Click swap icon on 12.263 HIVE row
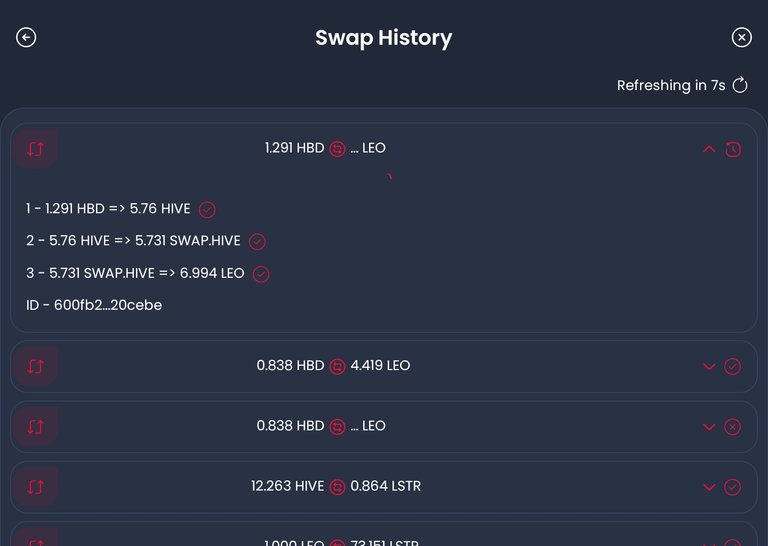This screenshot has width=768, height=546. pos(36,487)
